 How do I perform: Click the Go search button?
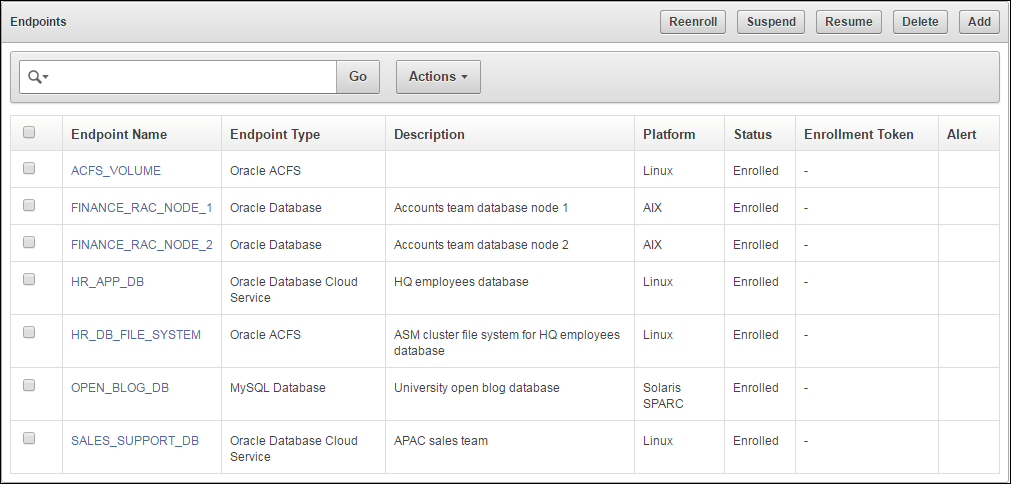[358, 77]
